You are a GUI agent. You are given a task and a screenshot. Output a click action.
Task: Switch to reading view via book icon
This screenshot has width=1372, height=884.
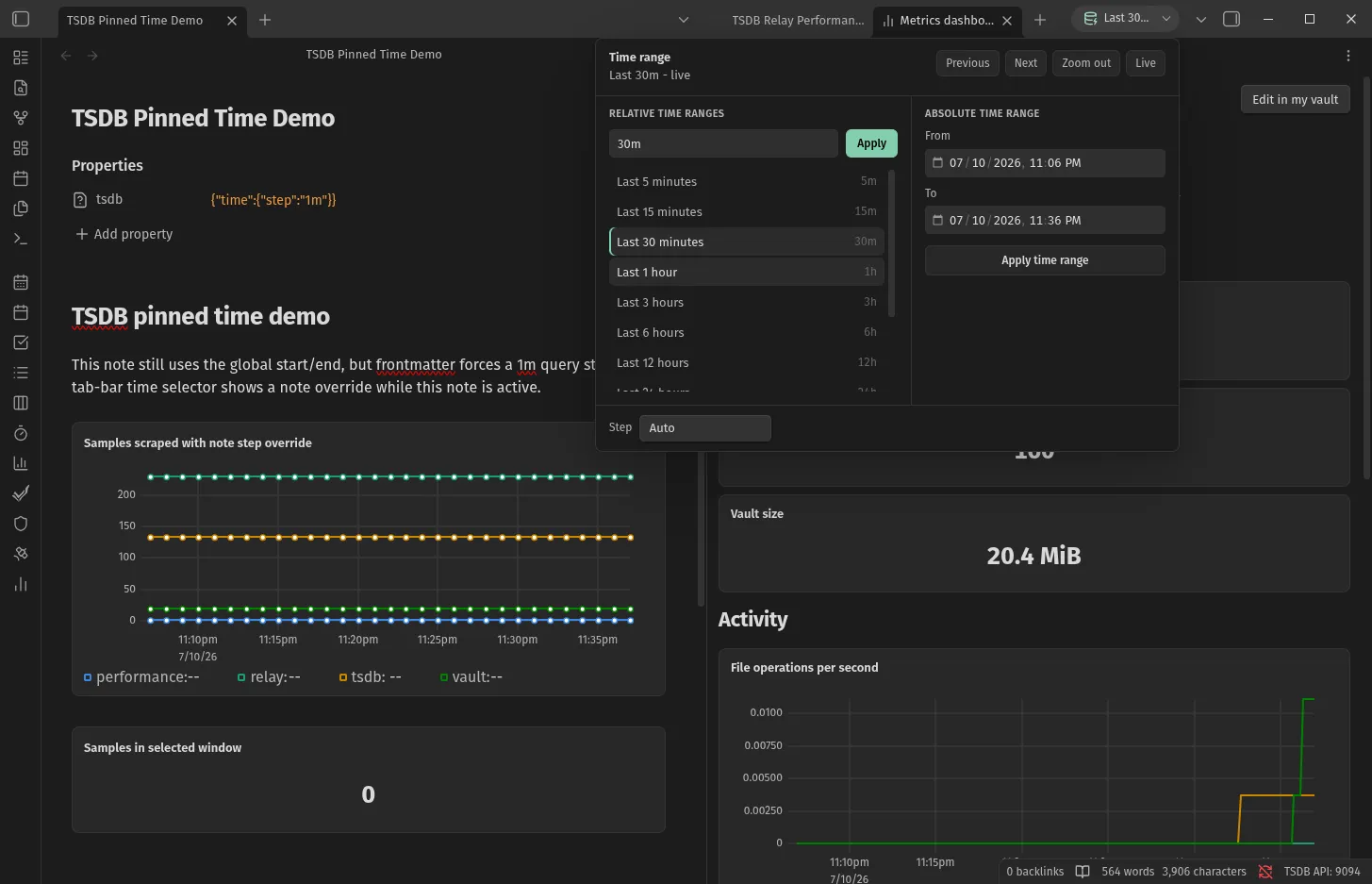click(1083, 872)
